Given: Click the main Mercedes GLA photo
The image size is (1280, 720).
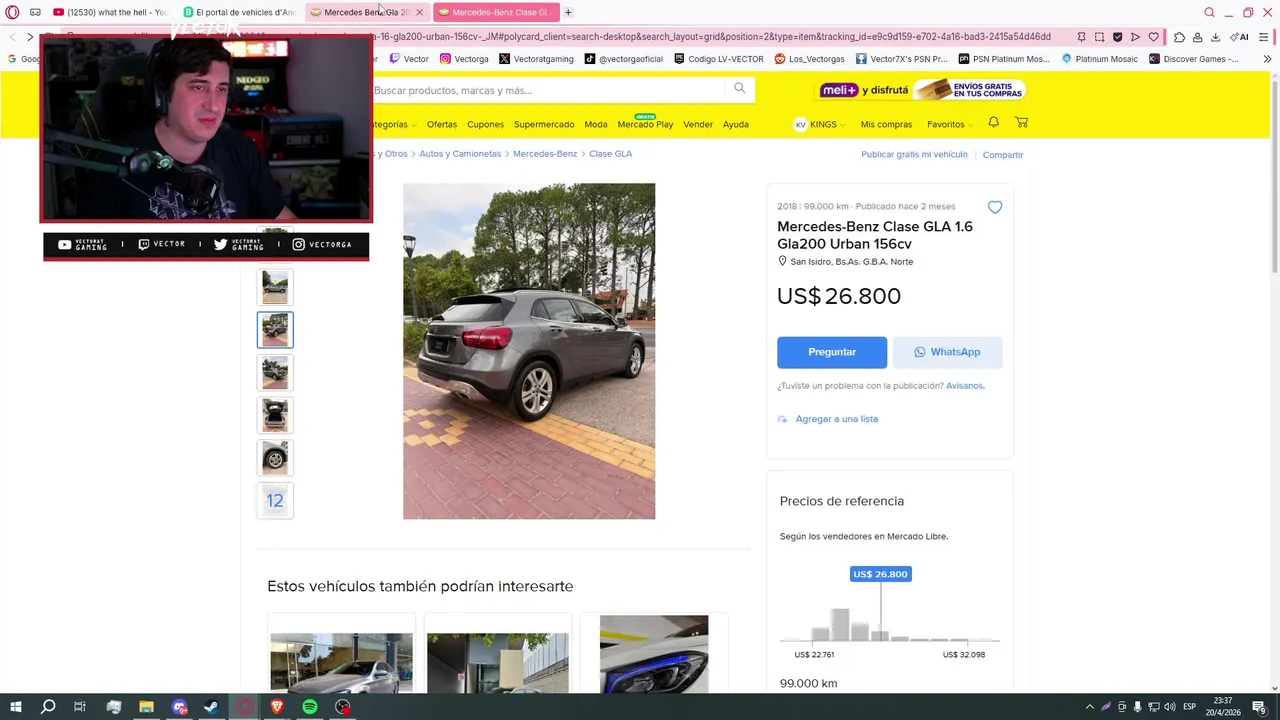Looking at the screenshot, I should (x=529, y=351).
